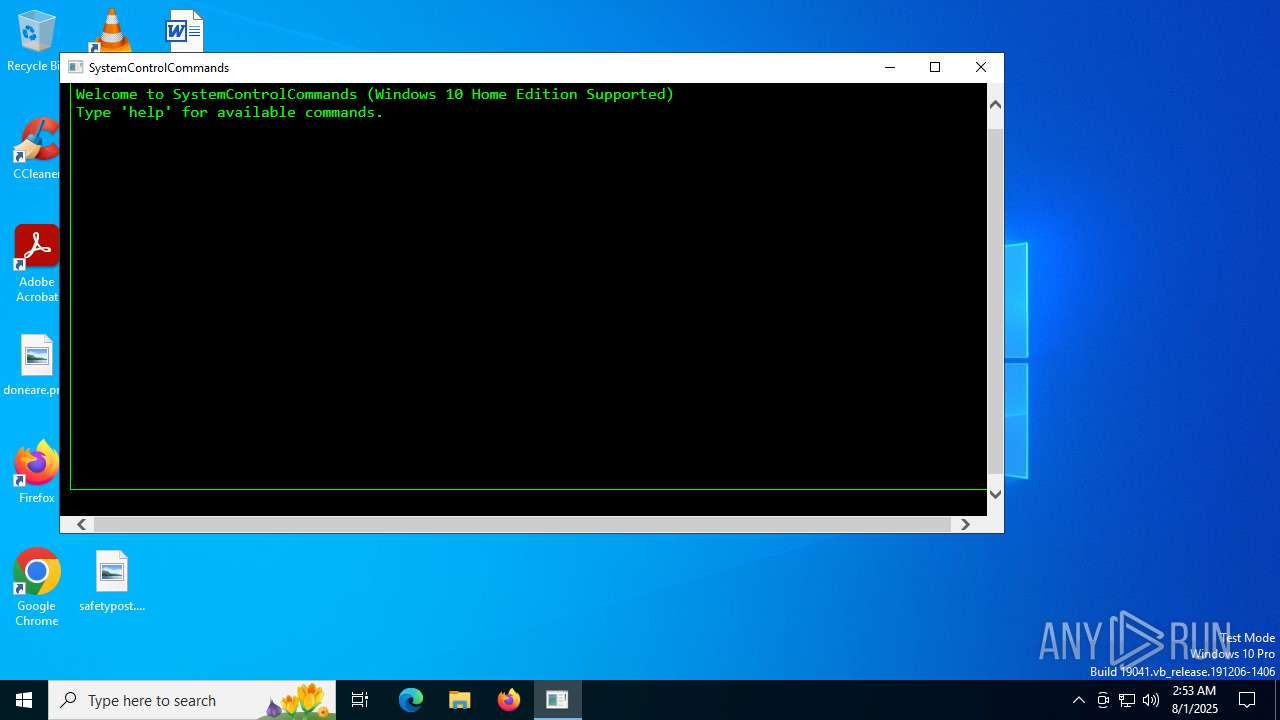
Task: Click the vertical scrollbar thumb
Action: point(995,301)
